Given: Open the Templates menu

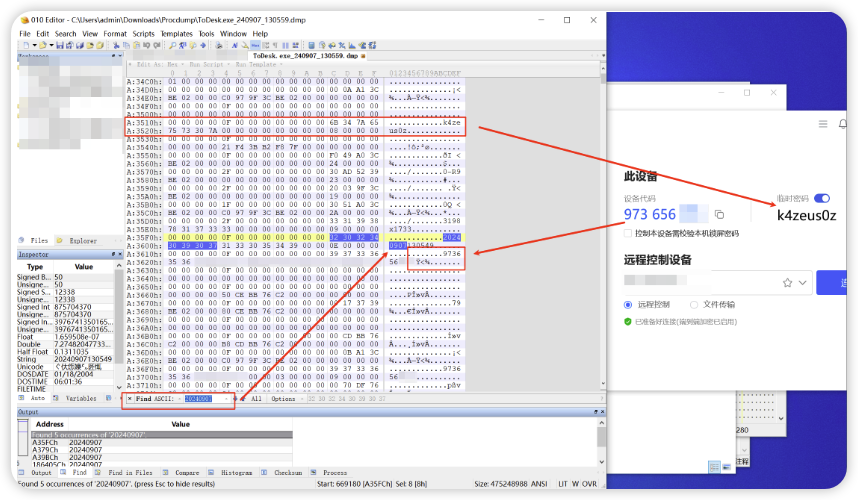Looking at the screenshot, I should point(176,33).
